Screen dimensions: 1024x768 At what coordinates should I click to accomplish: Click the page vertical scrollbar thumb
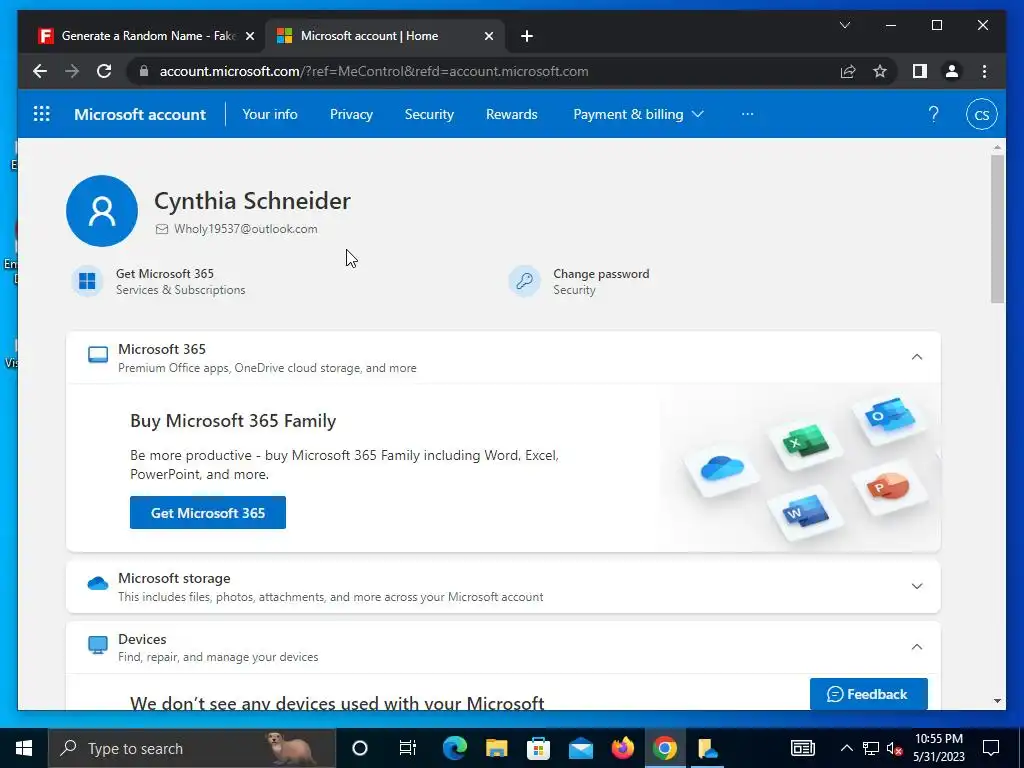tap(997, 229)
